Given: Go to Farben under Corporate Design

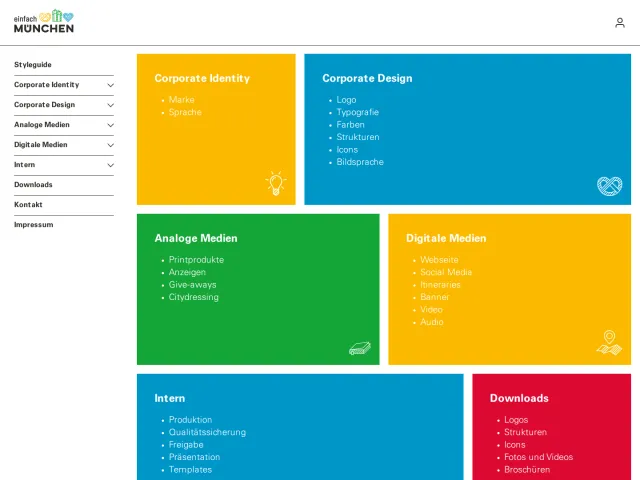Looking at the screenshot, I should 351,124.
